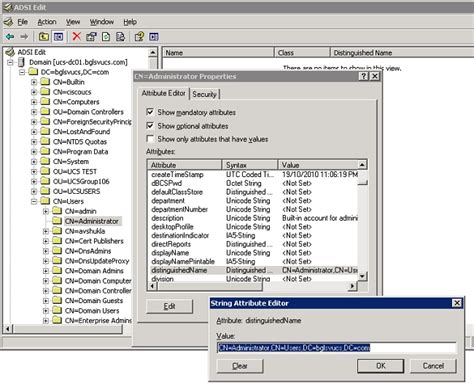This screenshot has width=474, height=392.
Task: Switch to the Security tab
Action: point(205,94)
